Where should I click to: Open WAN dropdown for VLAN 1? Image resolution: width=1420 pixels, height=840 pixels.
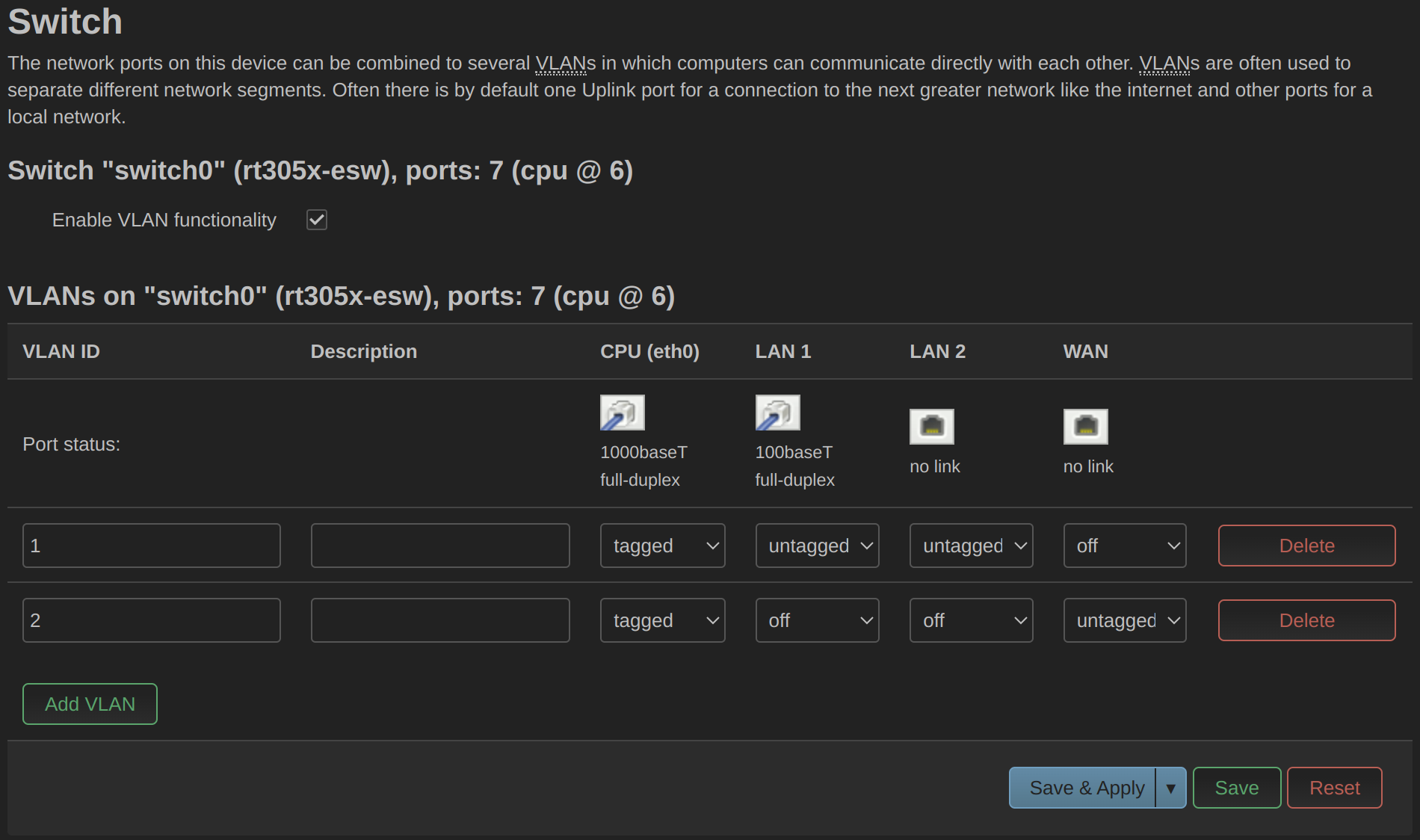1125,546
